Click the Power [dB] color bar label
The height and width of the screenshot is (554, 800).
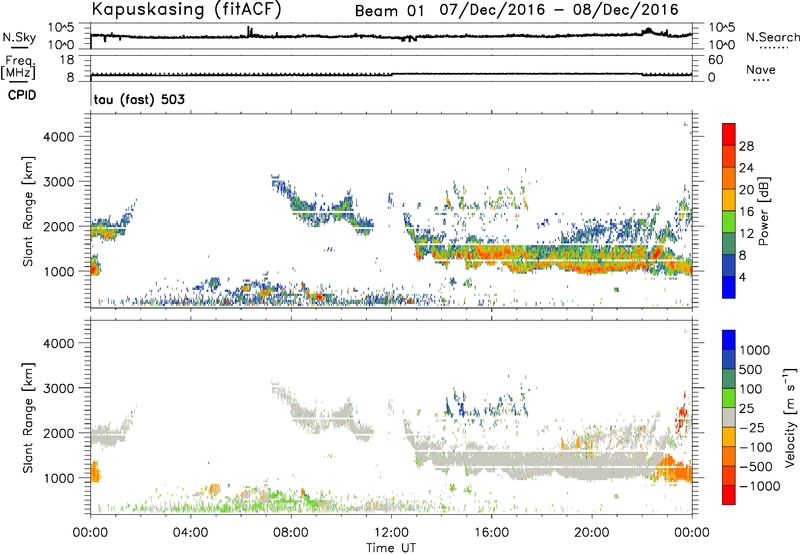pyautogui.click(x=763, y=211)
